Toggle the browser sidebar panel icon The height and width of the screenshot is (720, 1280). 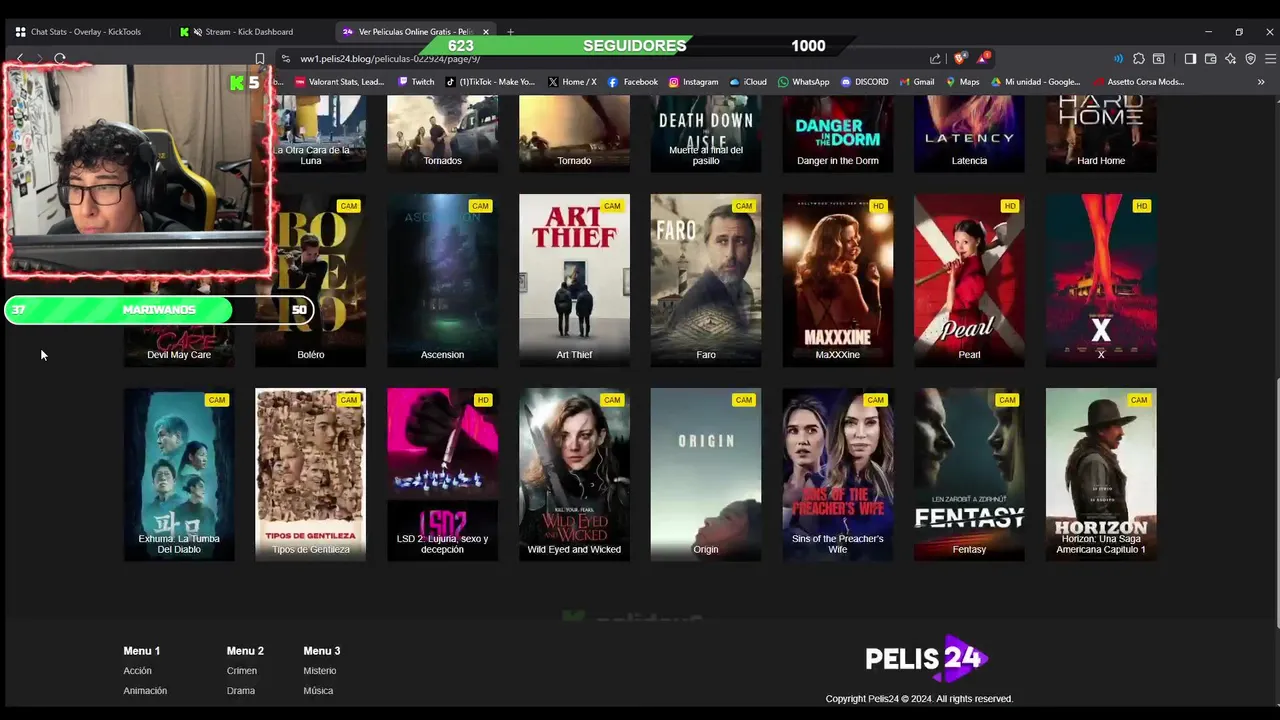(1190, 59)
